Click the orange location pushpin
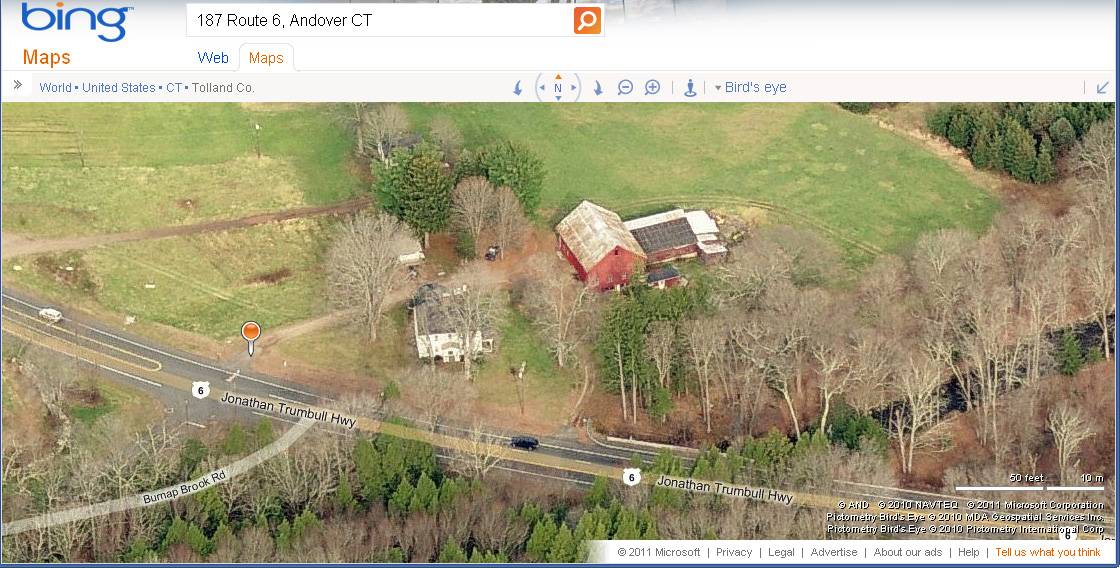Viewport: 1120px width, 568px height. click(251, 337)
